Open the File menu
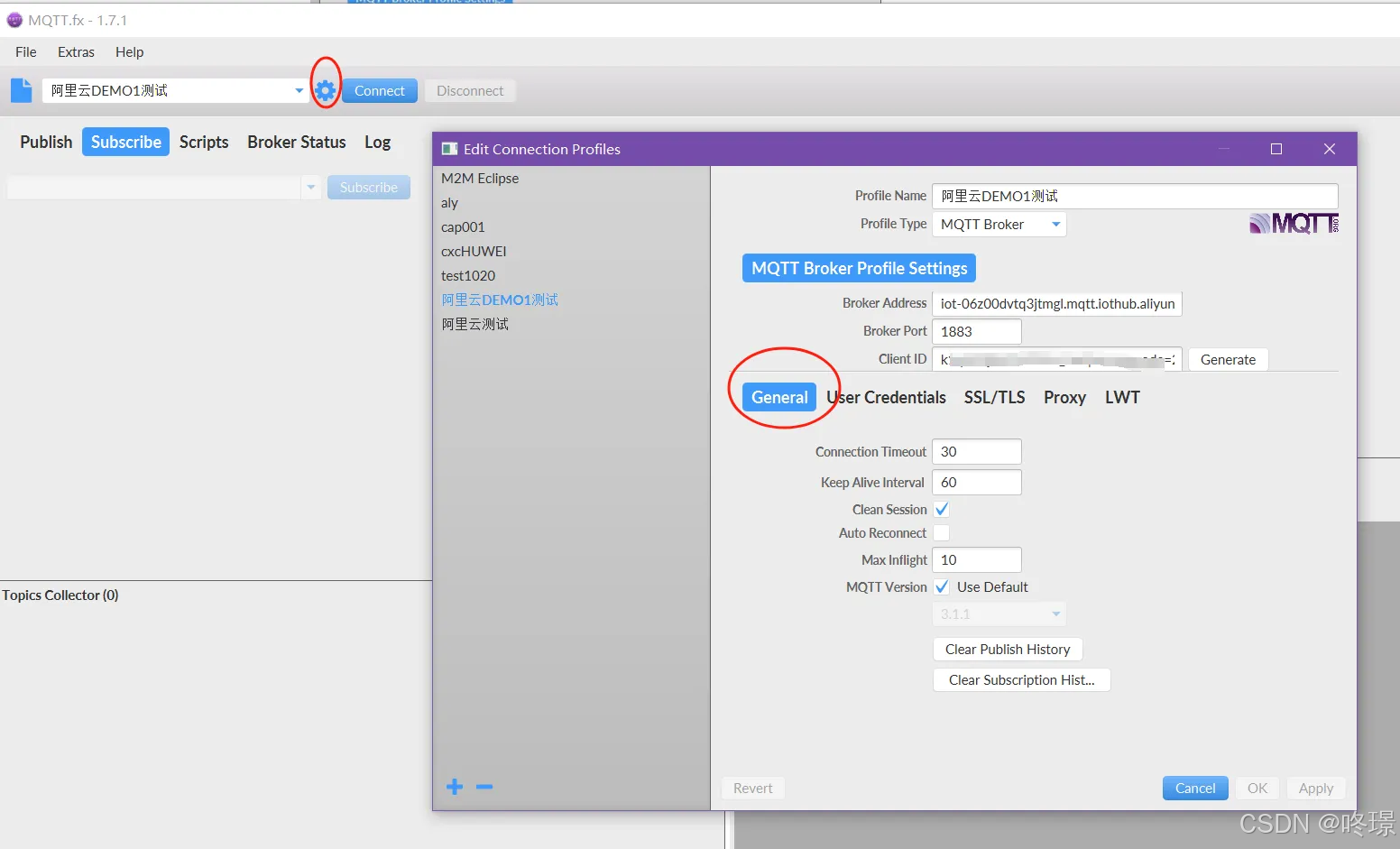 click(x=26, y=52)
